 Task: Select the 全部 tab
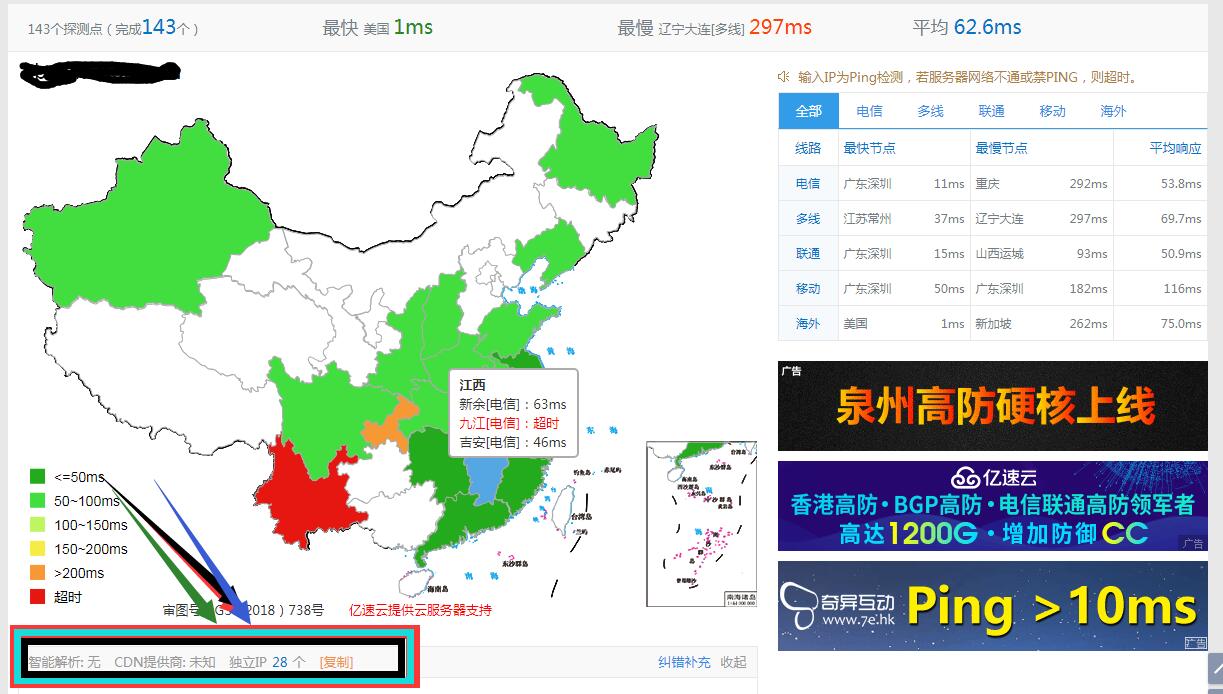tap(808, 111)
